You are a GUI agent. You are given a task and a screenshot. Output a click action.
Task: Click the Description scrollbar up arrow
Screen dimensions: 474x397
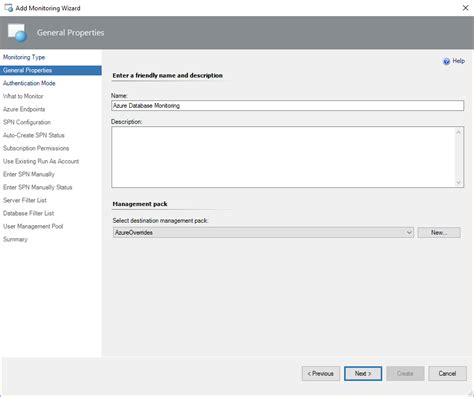click(x=459, y=132)
